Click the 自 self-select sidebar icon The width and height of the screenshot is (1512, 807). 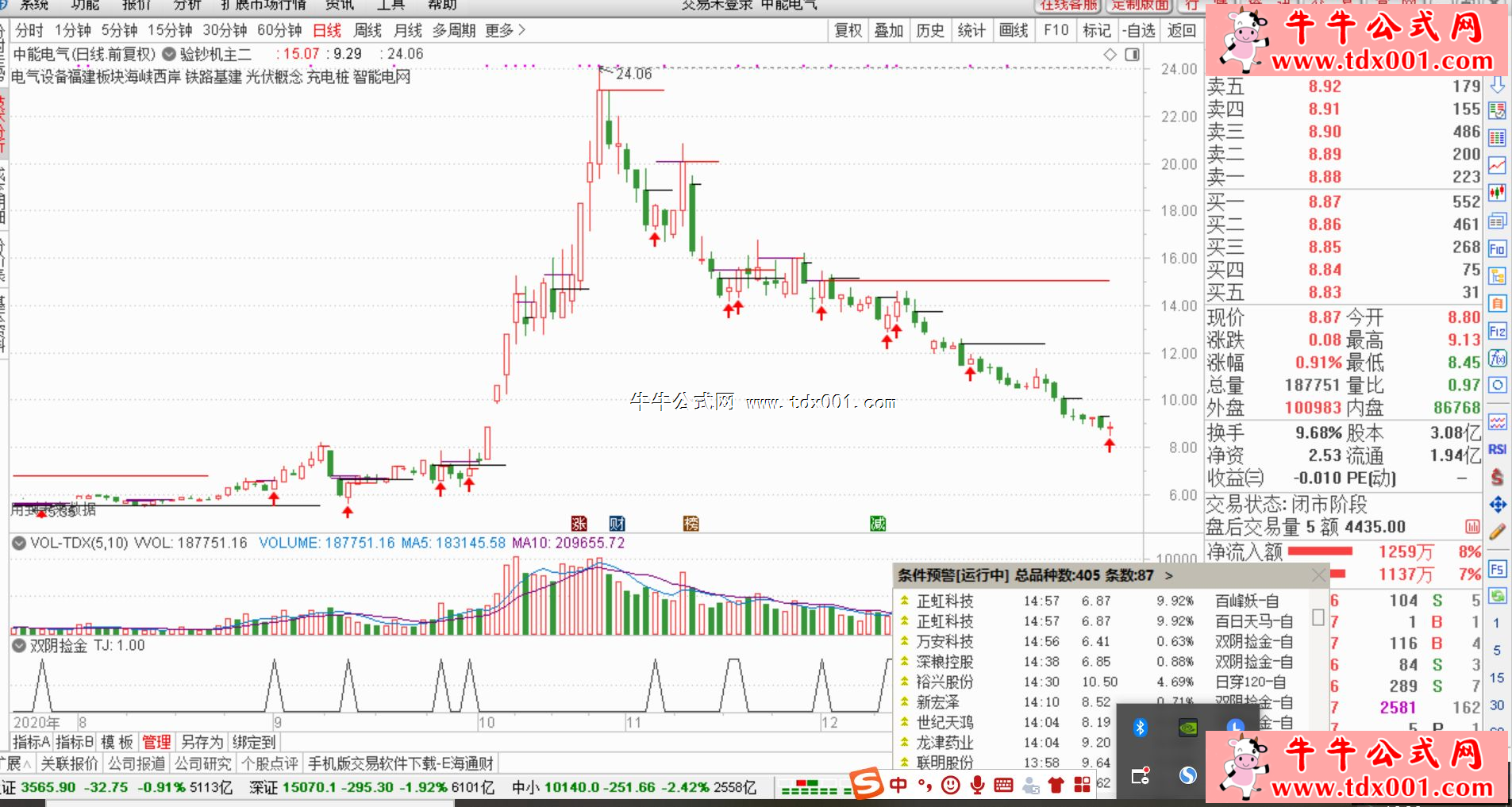click(1497, 303)
